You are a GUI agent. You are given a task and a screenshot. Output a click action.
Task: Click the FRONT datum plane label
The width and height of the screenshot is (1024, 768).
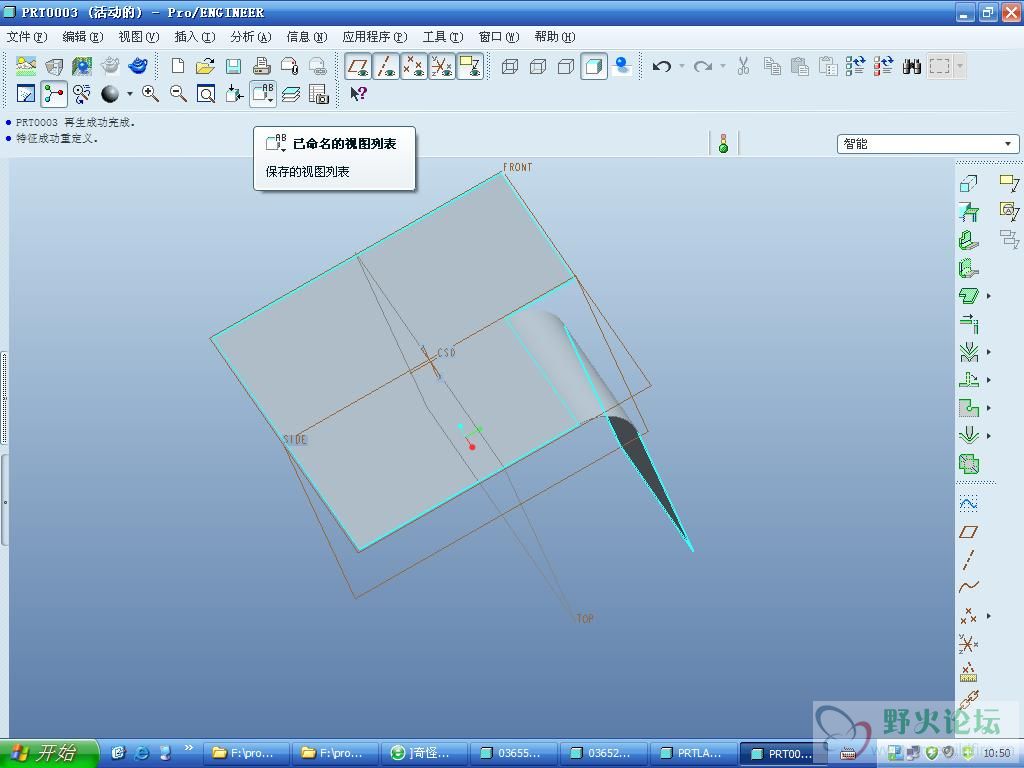click(518, 167)
